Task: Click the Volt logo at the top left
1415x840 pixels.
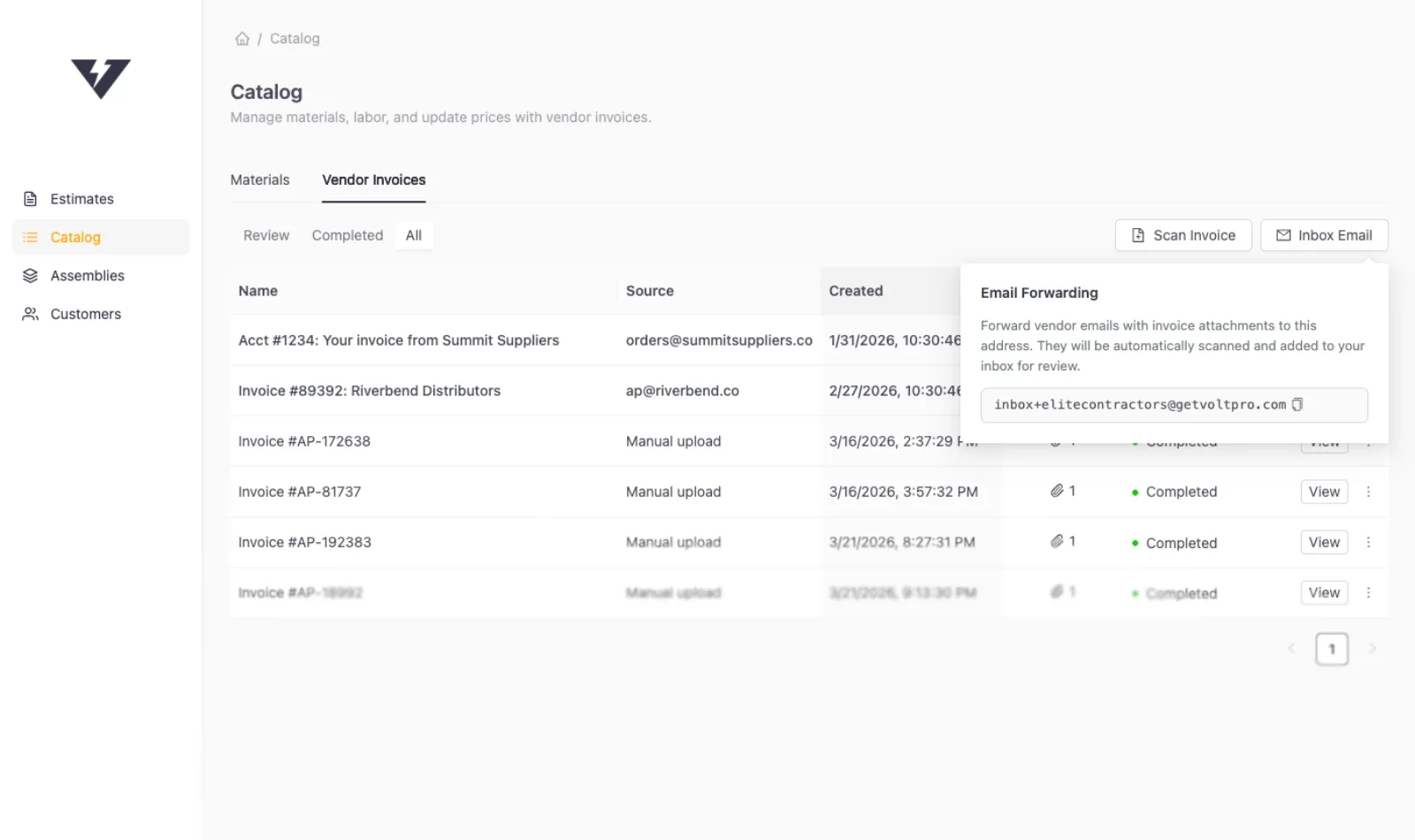Action: click(x=100, y=80)
